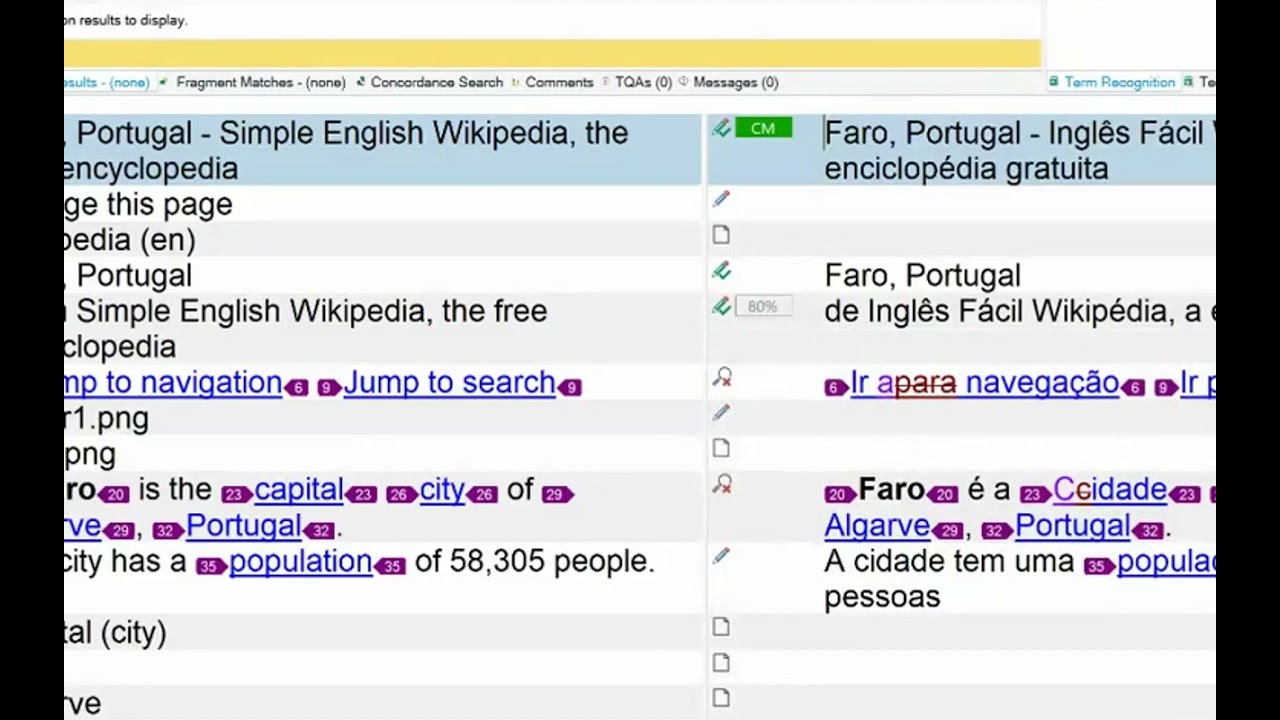This screenshot has height=720, width=1280.
Task: Click the rejected status icon on the 'is the capital city' row
Action: (x=722, y=485)
